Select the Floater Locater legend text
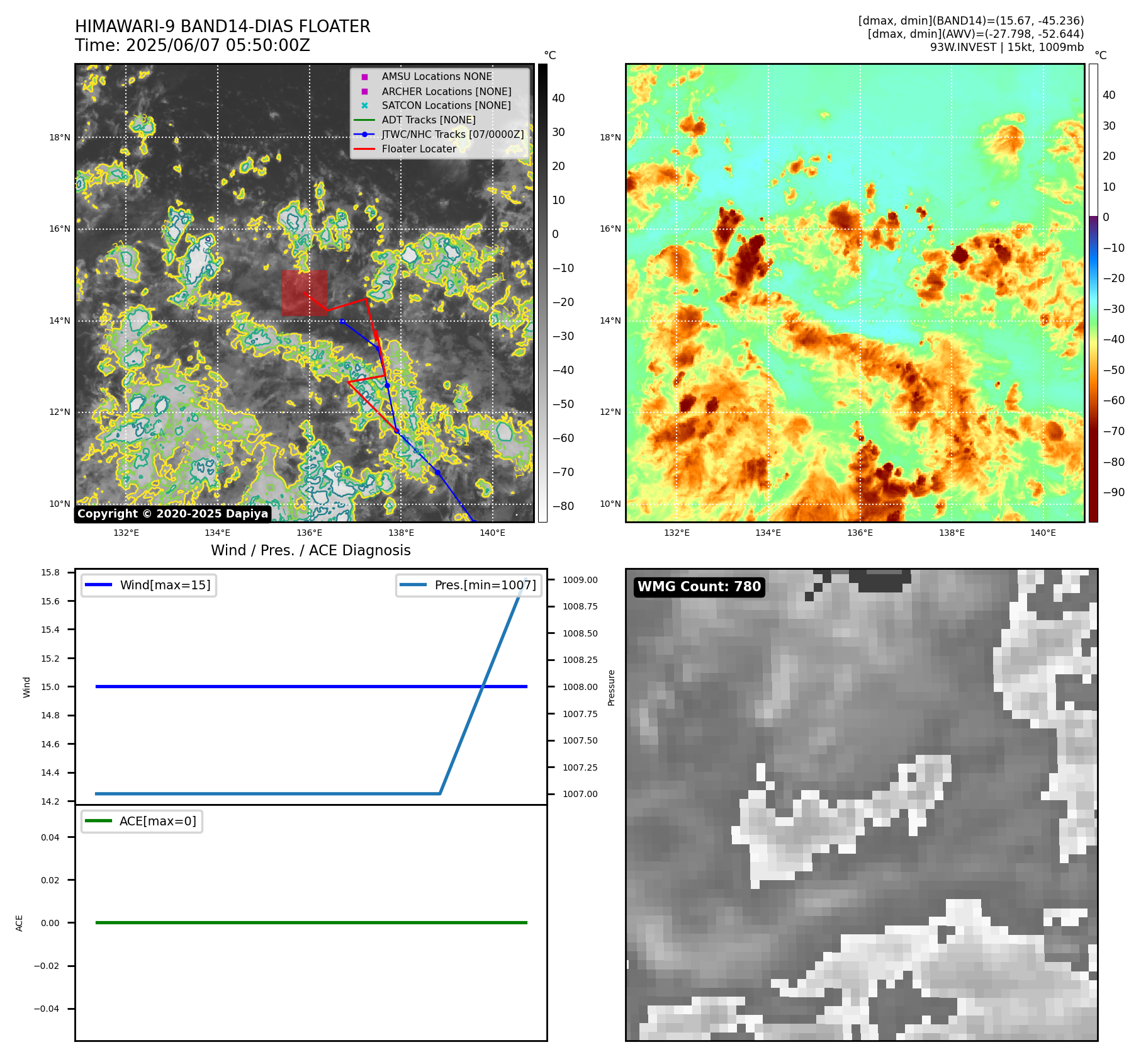Viewport: 1141px width, 1064px height. tap(419, 149)
